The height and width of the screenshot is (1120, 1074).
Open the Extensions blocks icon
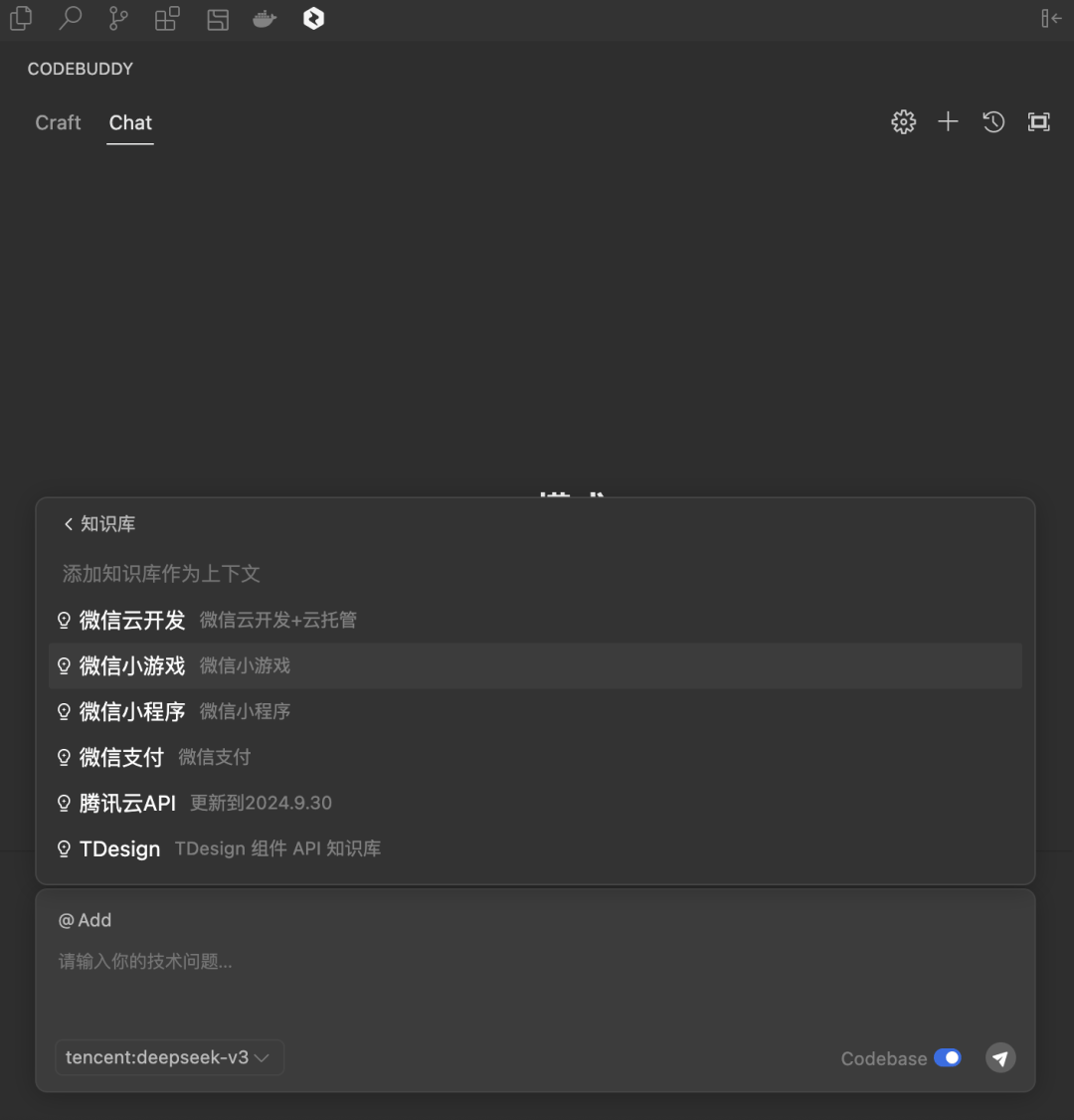pyautogui.click(x=167, y=18)
